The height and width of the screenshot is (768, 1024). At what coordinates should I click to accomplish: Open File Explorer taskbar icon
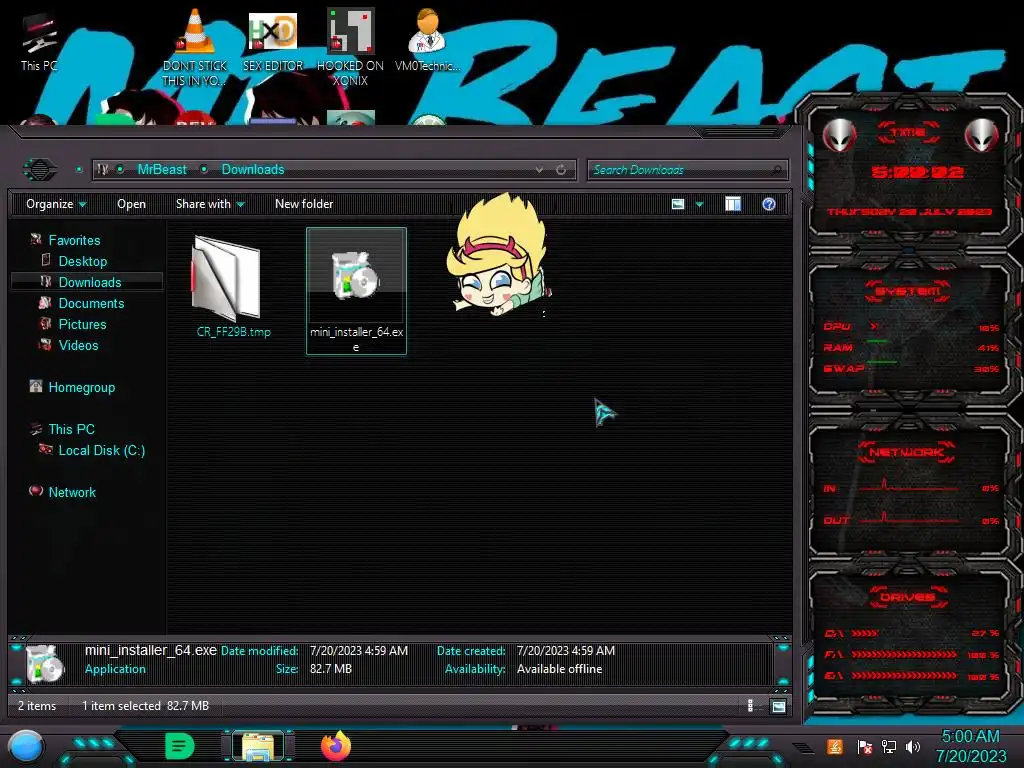[259, 746]
